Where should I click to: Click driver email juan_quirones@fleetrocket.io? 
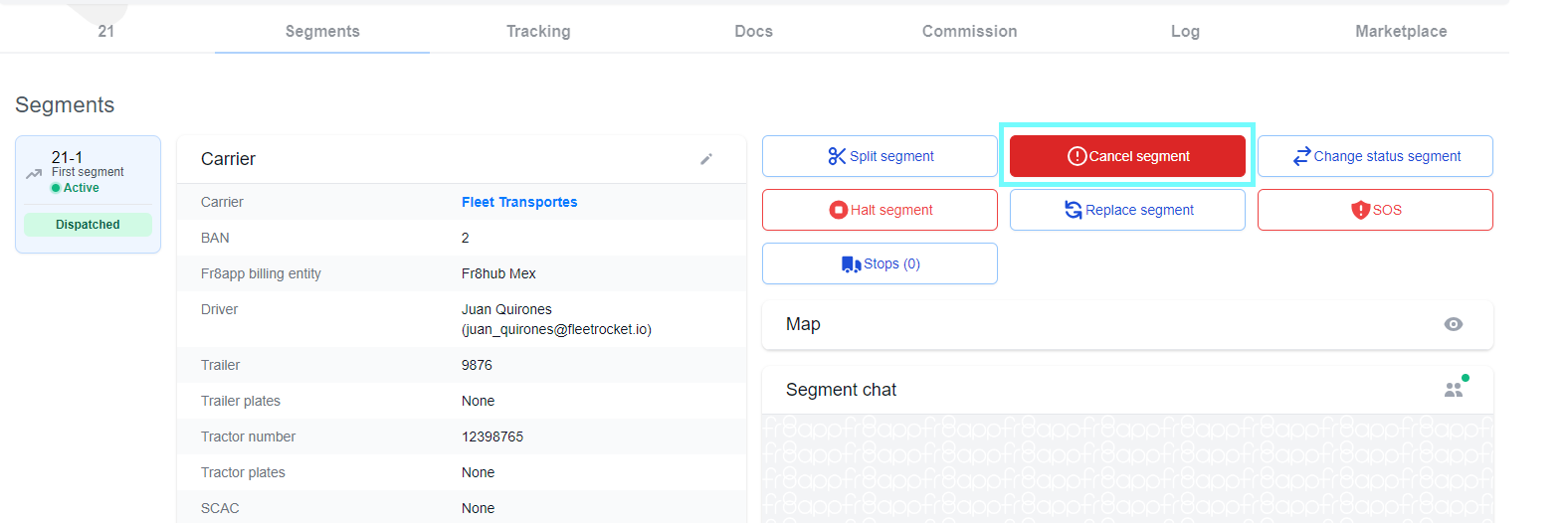(556, 329)
